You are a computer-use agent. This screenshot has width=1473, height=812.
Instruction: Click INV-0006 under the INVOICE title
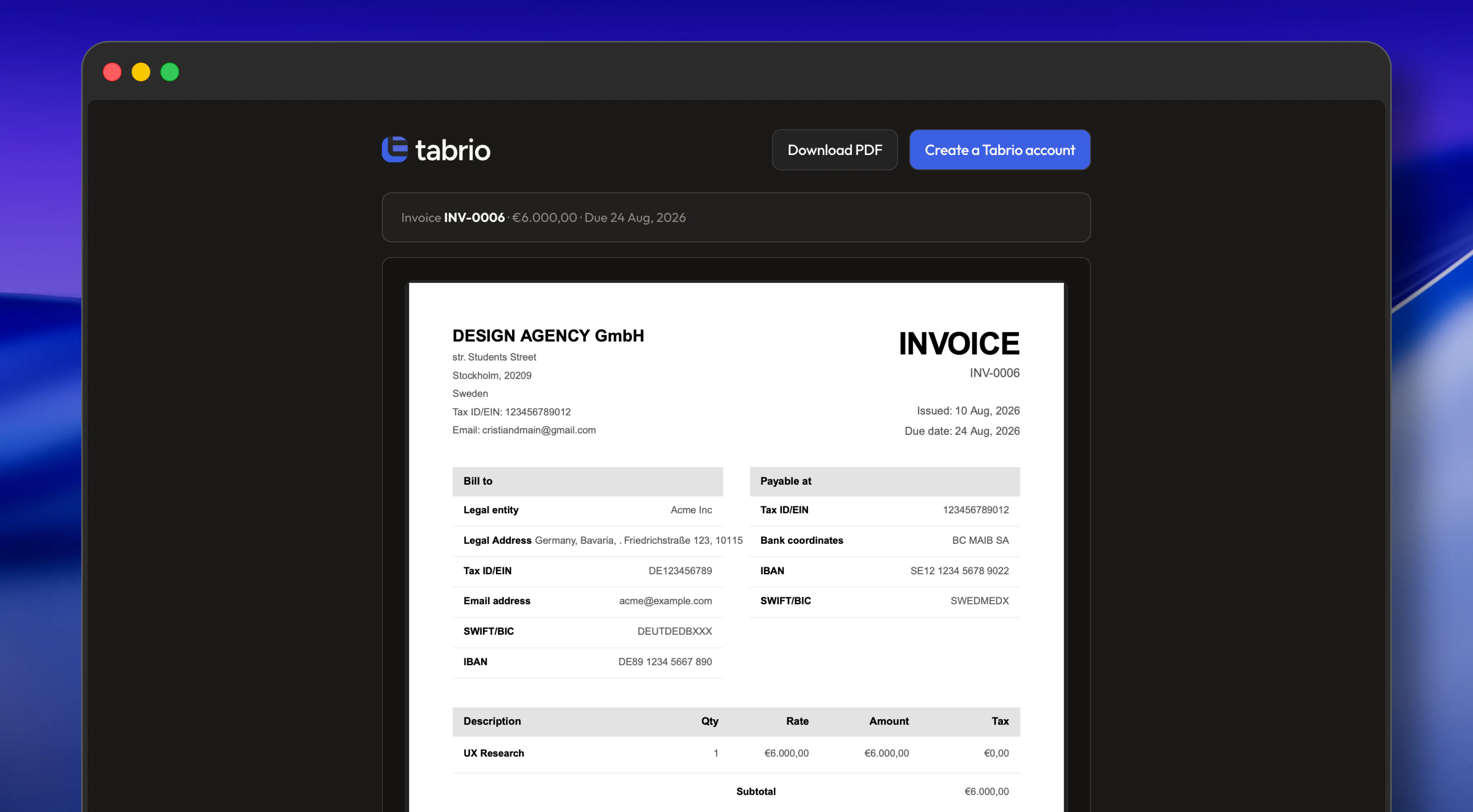(994, 373)
